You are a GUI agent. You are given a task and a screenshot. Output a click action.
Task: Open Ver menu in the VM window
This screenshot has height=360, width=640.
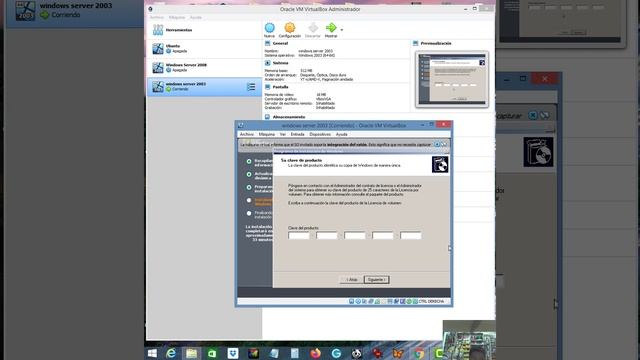(282, 134)
